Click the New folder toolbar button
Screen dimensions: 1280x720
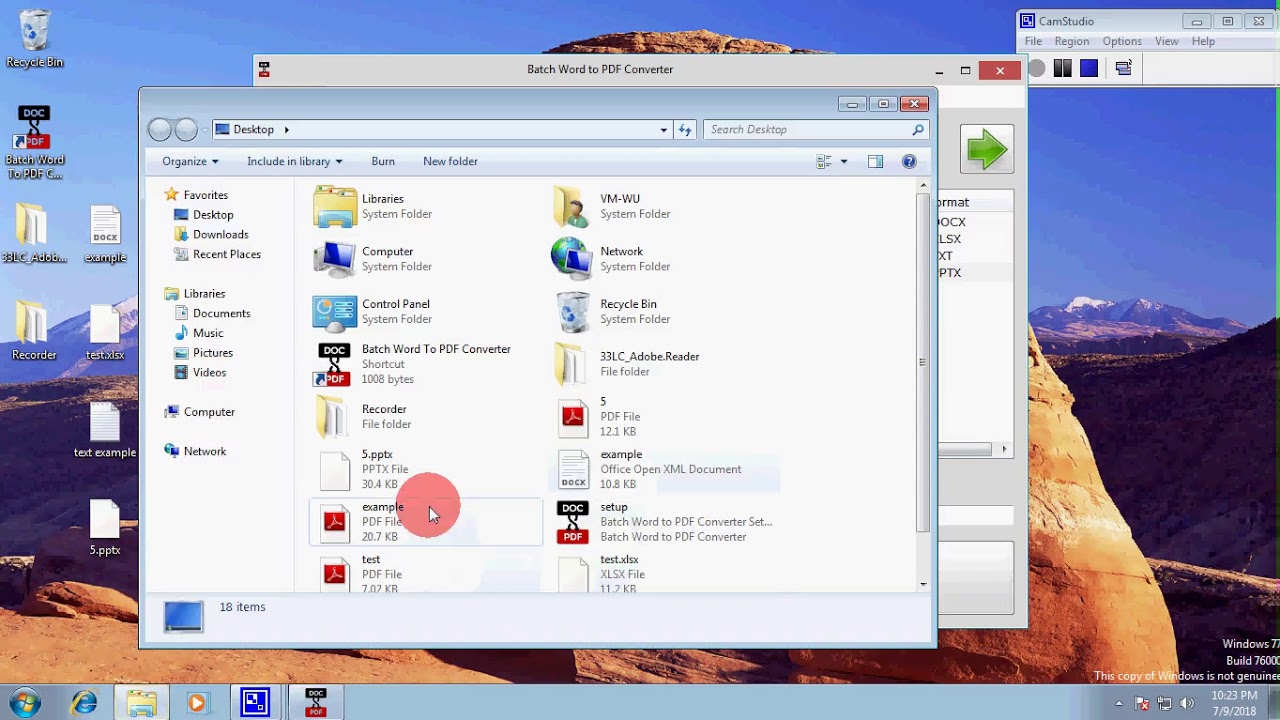point(450,161)
